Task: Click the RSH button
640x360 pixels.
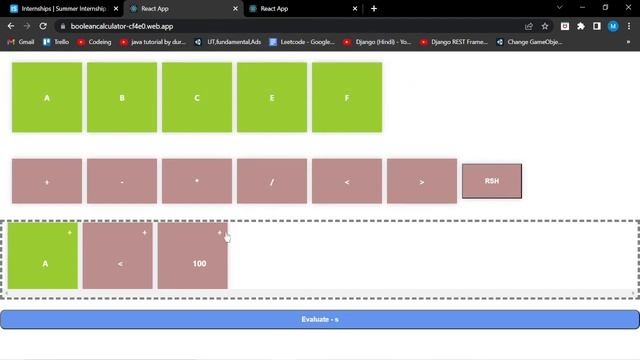Action: [x=492, y=181]
